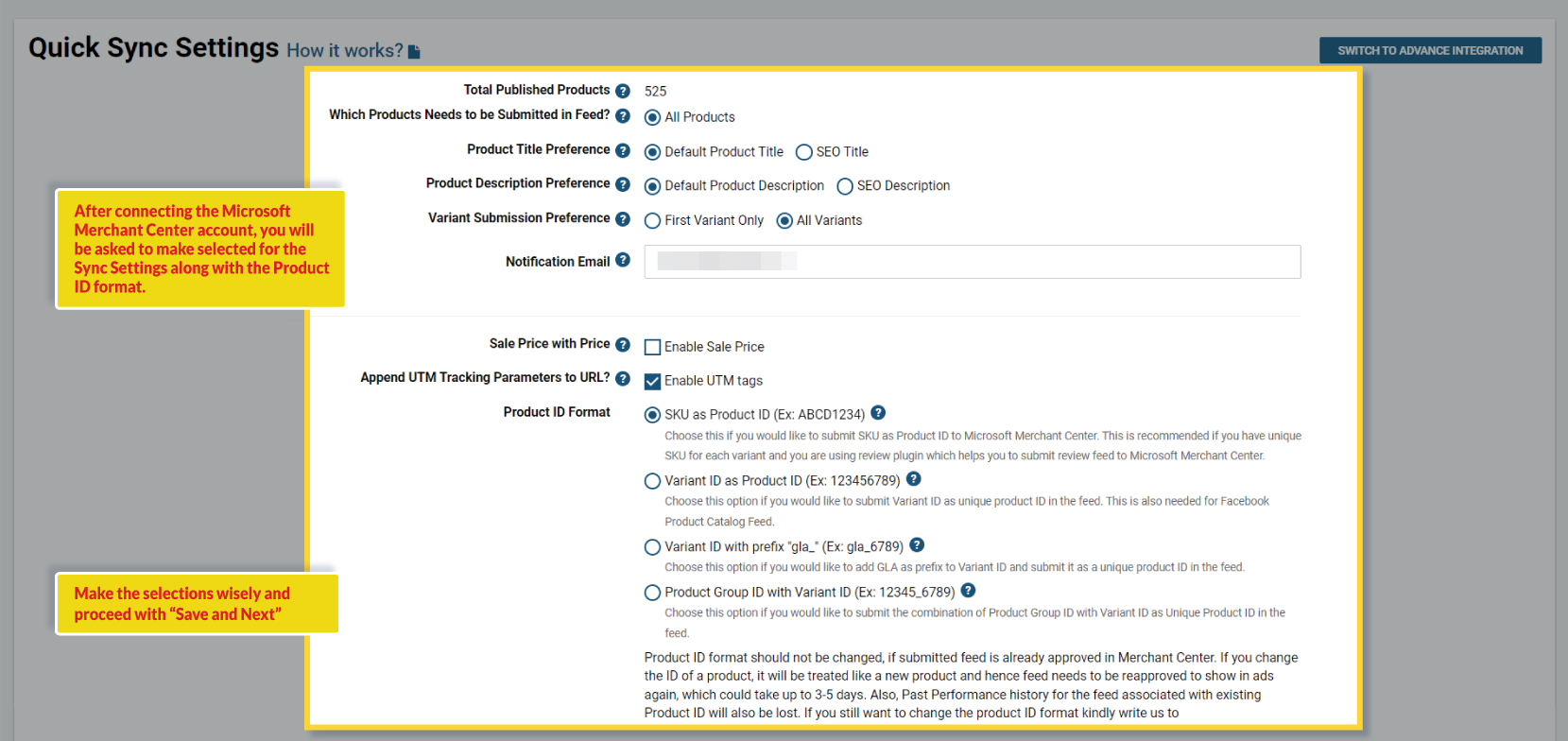Open the How it works document icon

pyautogui.click(x=414, y=51)
